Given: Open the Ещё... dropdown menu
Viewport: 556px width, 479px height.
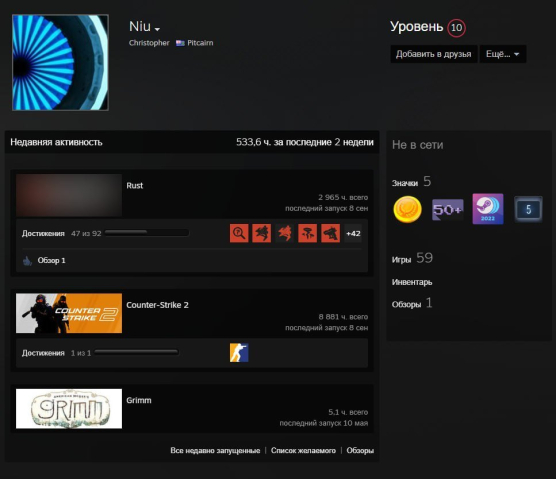Looking at the screenshot, I should pos(502,54).
